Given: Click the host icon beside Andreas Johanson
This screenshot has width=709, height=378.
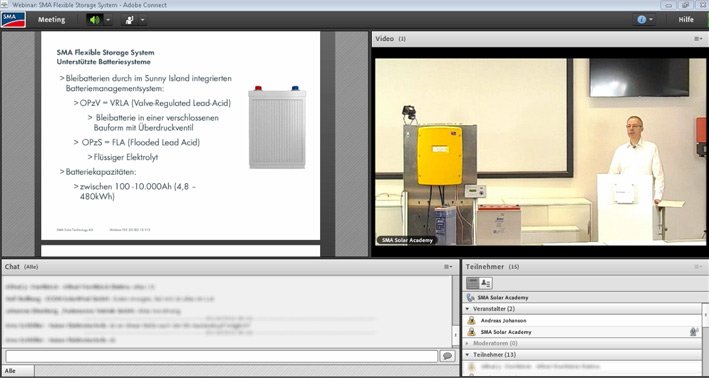Looking at the screenshot, I should pyautogui.click(x=471, y=321).
